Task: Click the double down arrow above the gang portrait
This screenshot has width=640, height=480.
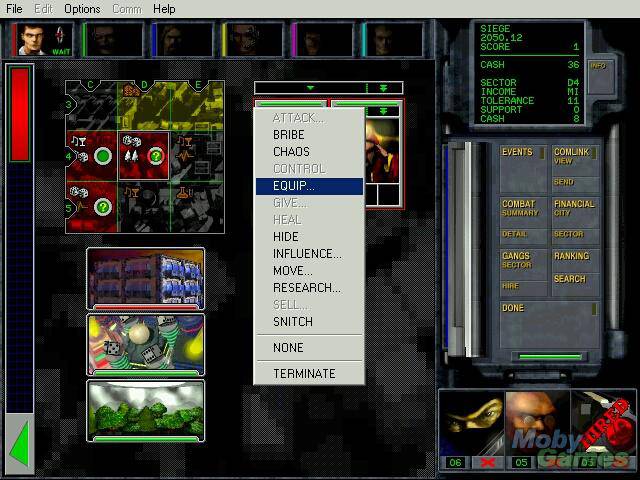Action: click(383, 111)
